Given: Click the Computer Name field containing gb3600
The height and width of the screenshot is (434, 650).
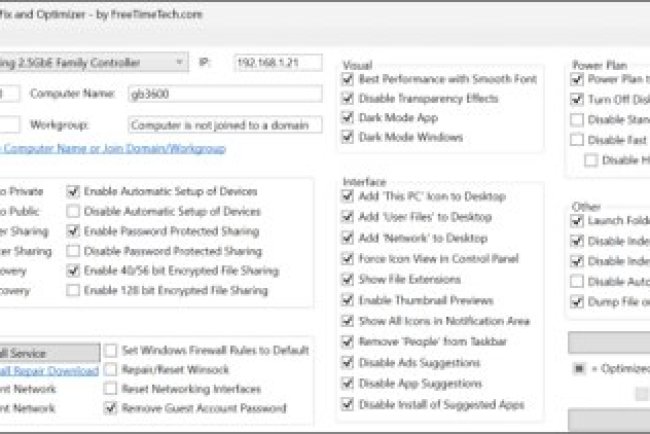Looking at the screenshot, I should pyautogui.click(x=224, y=94).
